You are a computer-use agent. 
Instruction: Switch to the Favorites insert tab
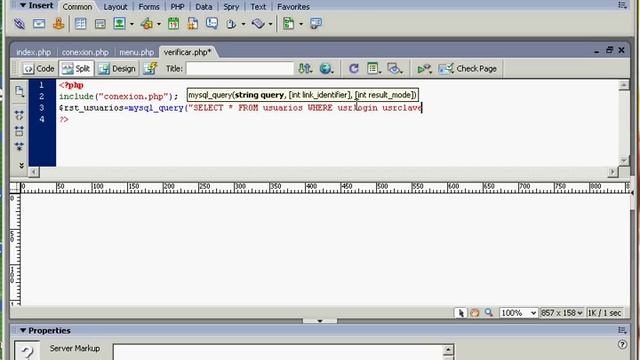[293, 7]
